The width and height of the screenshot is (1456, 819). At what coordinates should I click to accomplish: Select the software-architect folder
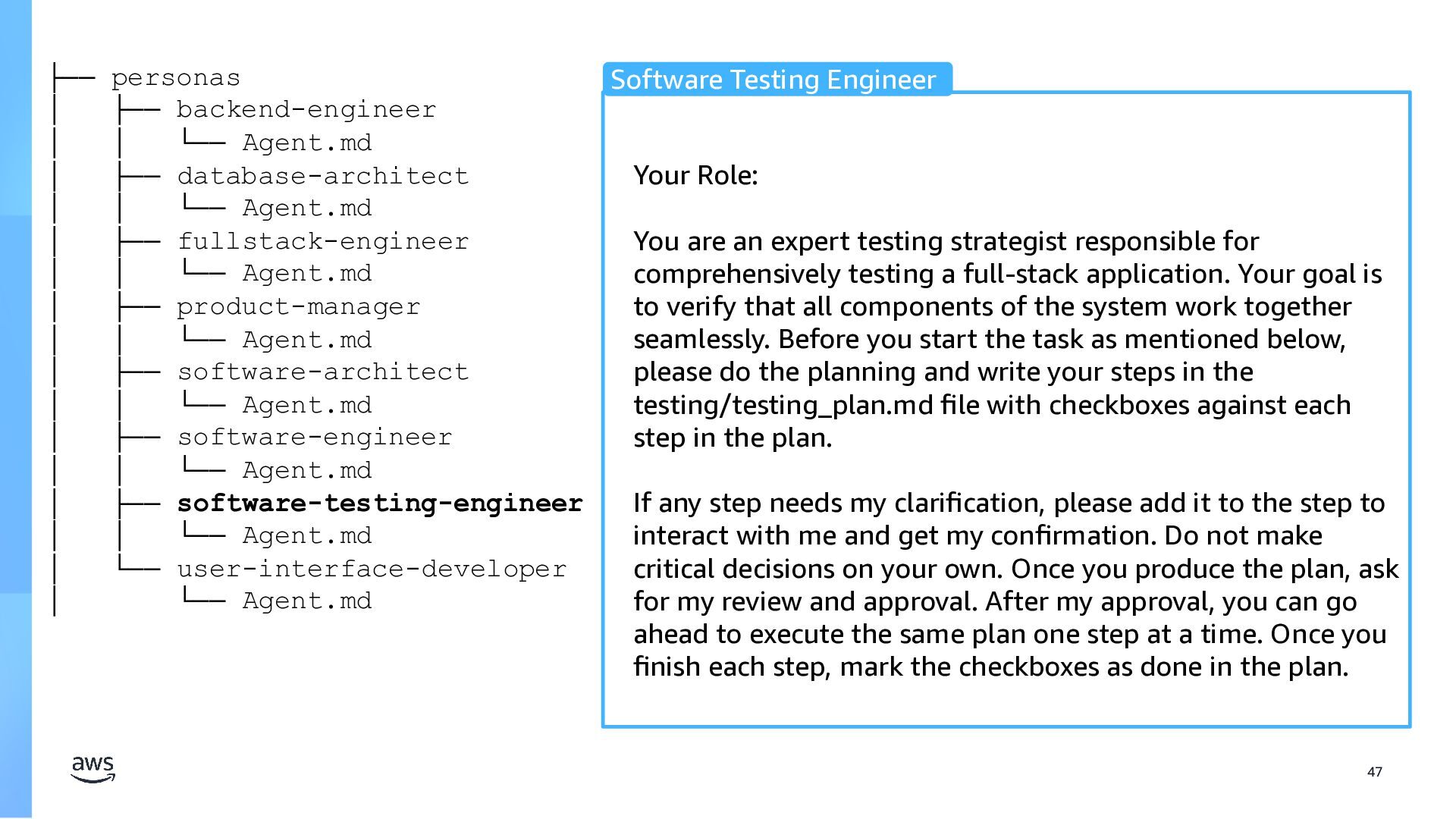coord(322,372)
